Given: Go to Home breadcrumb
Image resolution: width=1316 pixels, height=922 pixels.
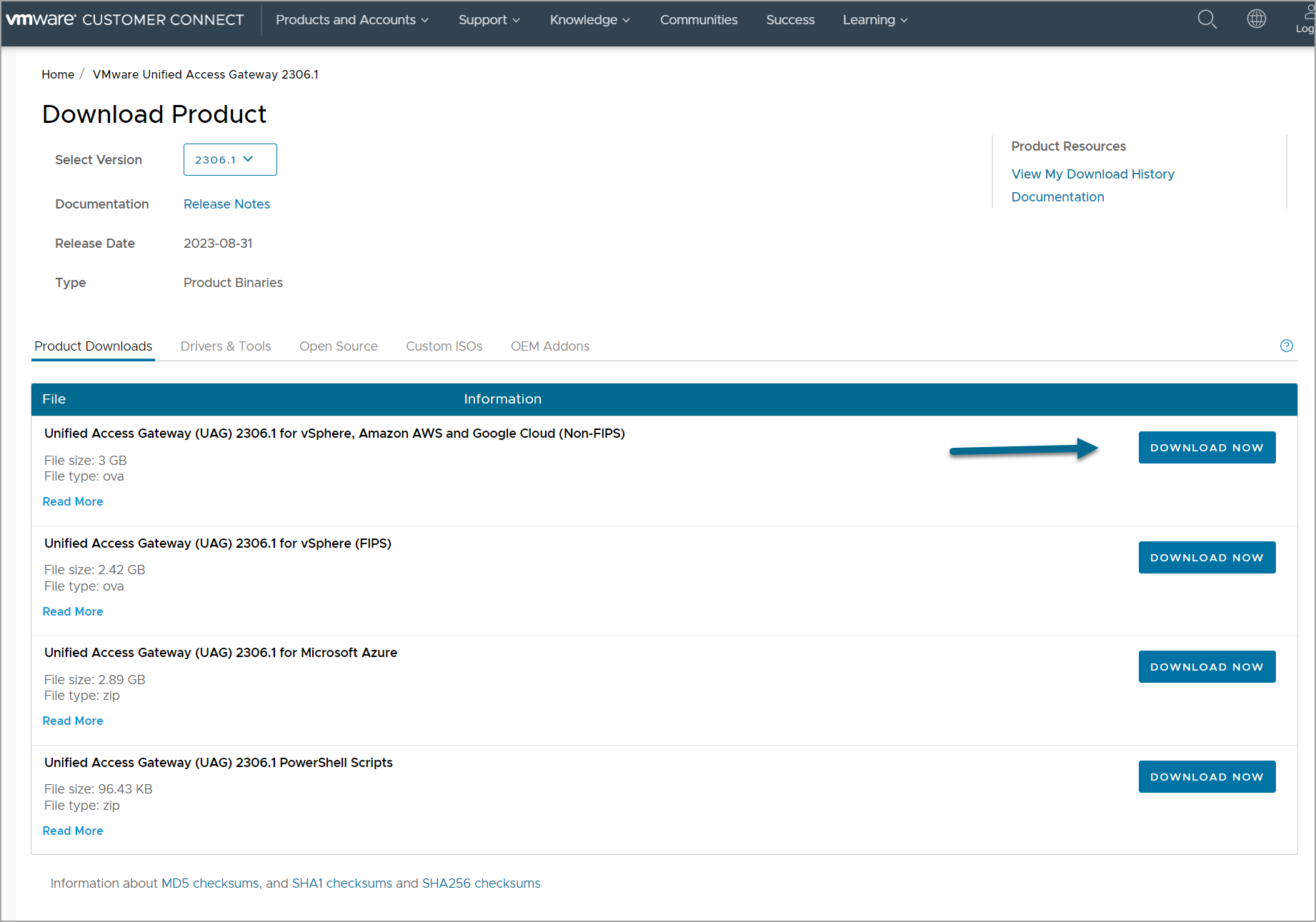Looking at the screenshot, I should (x=58, y=74).
